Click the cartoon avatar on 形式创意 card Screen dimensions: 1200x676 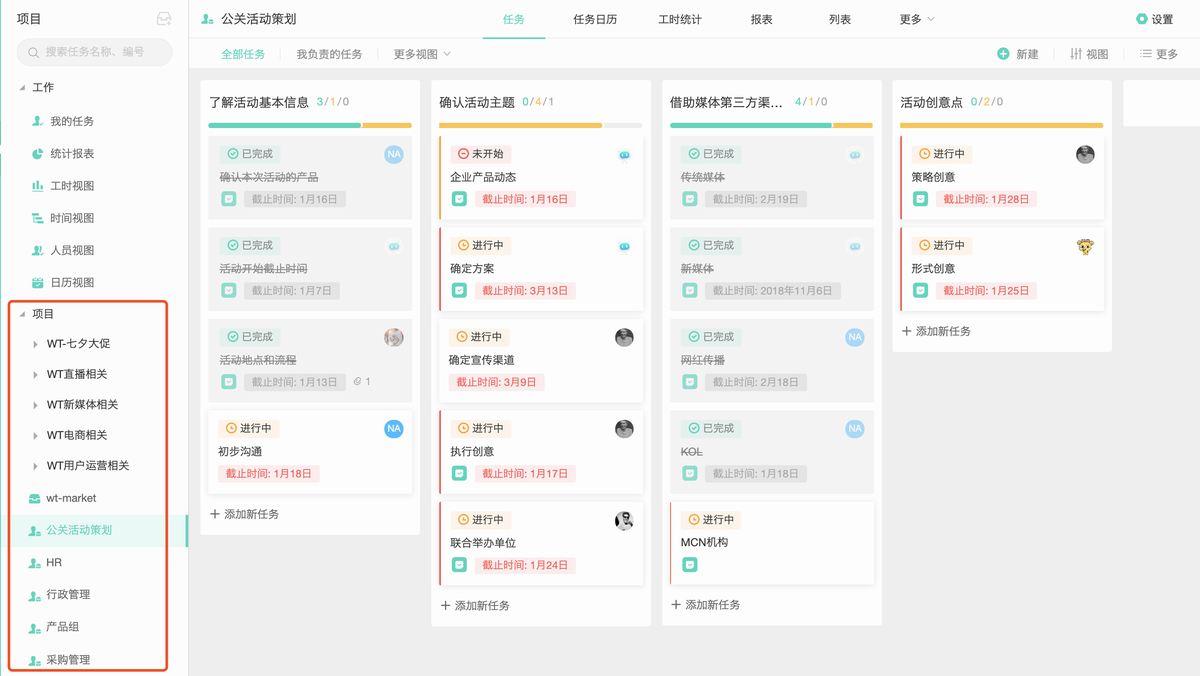[1085, 246]
